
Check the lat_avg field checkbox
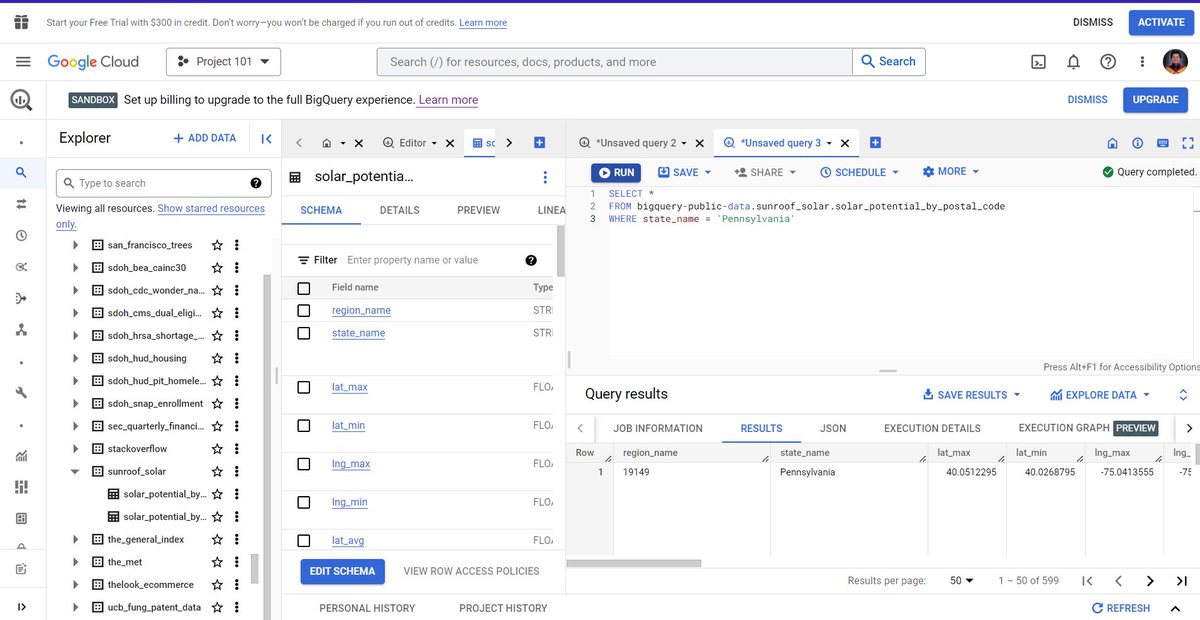click(304, 540)
